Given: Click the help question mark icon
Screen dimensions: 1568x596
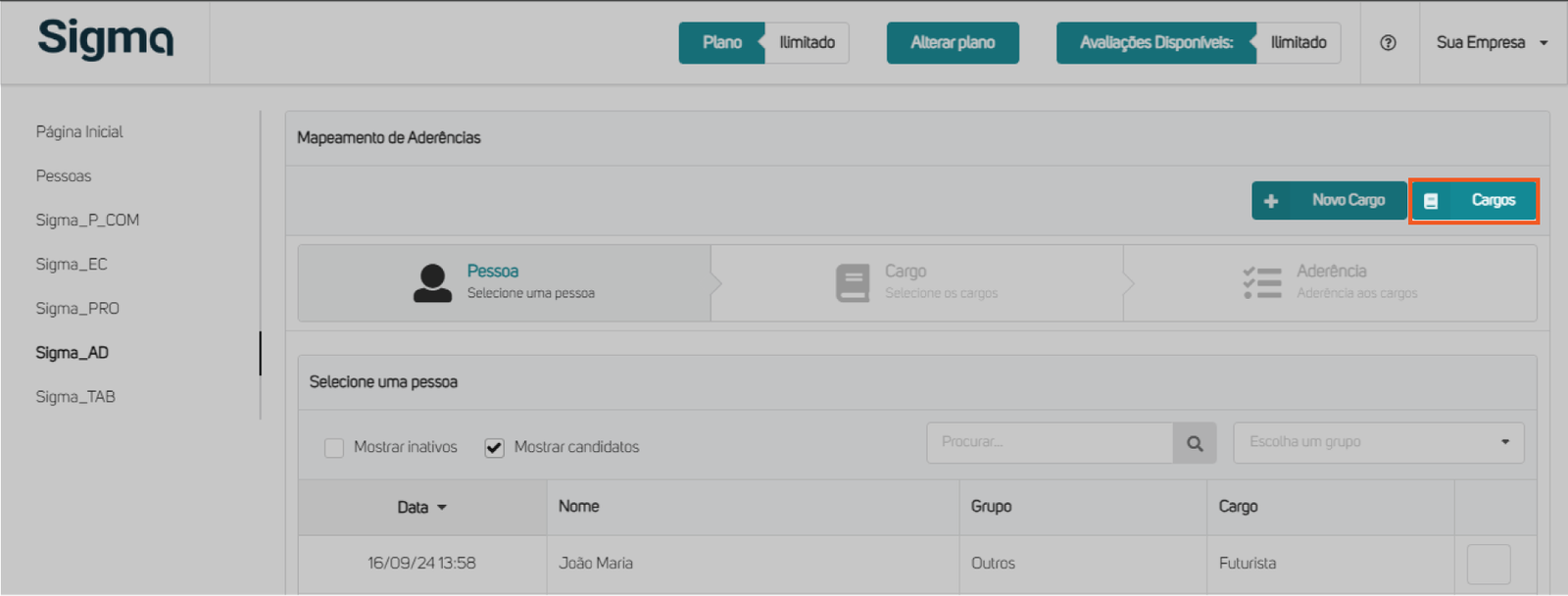Looking at the screenshot, I should (1388, 43).
